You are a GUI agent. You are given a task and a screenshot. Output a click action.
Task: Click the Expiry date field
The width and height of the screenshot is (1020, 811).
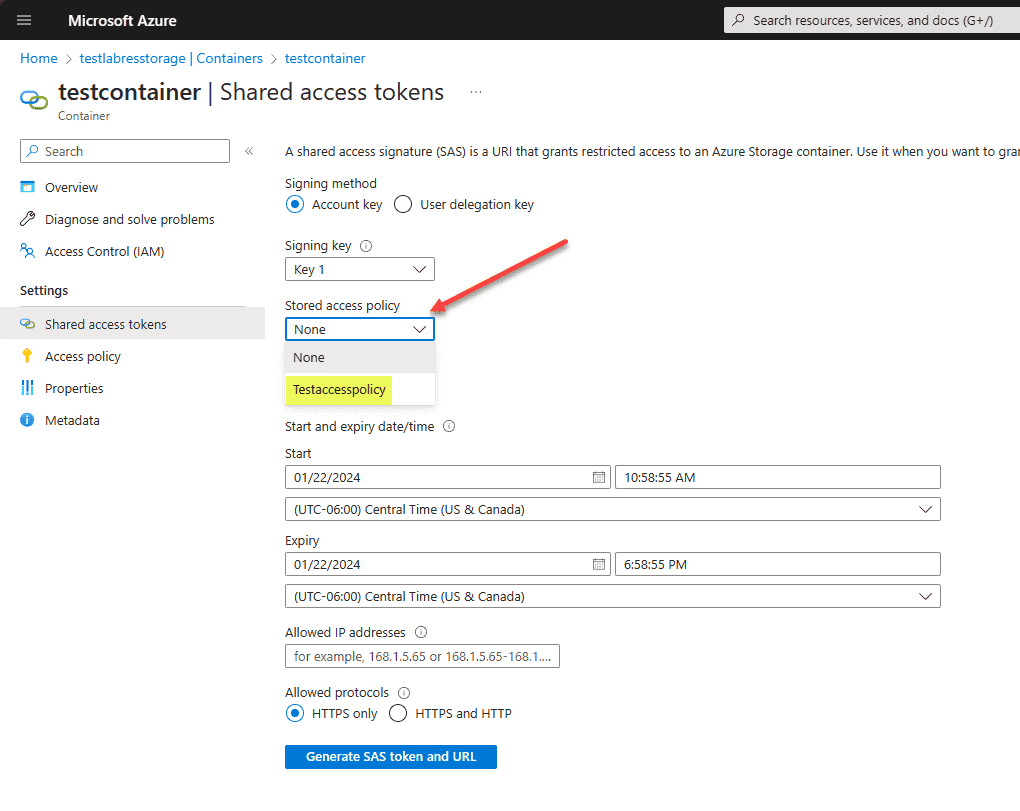pos(448,565)
